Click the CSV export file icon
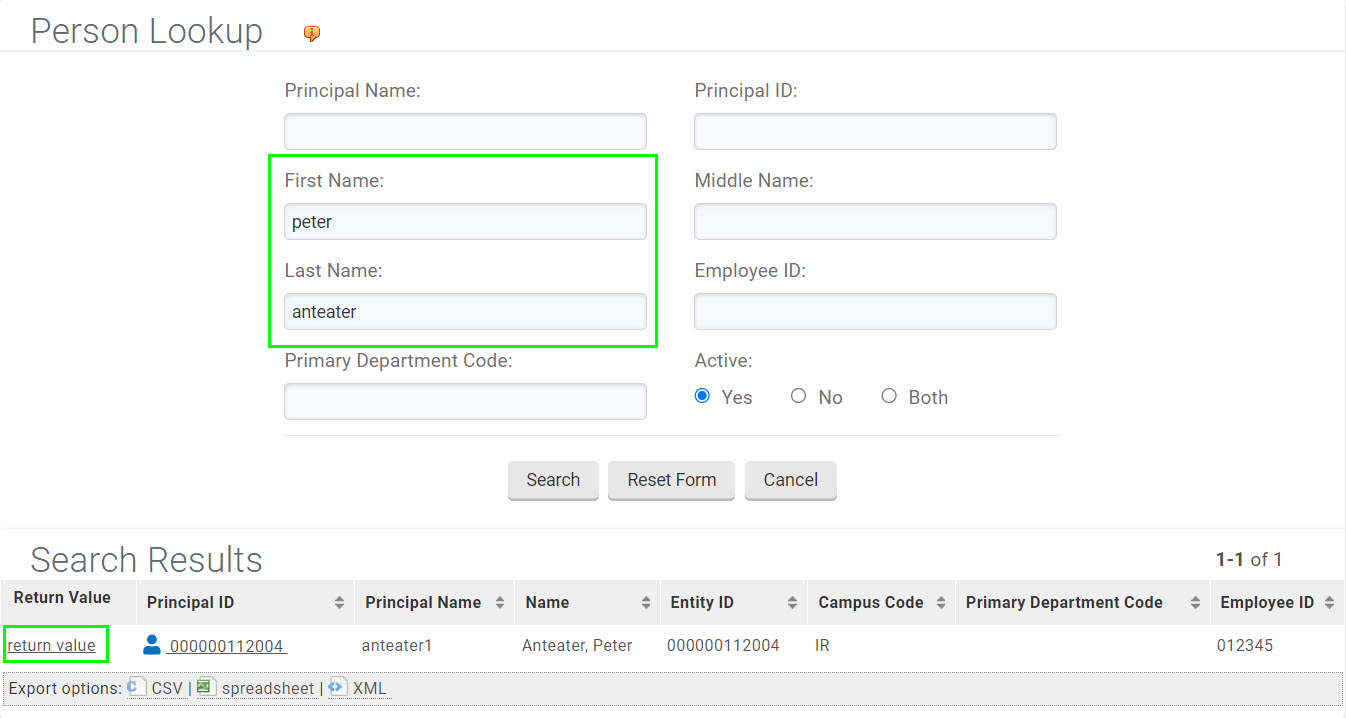The height and width of the screenshot is (718, 1346). (136, 687)
